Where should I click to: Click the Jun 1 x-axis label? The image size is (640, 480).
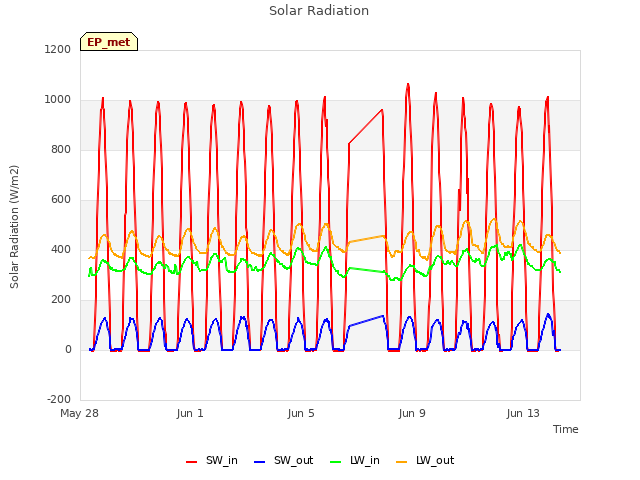tap(190, 413)
